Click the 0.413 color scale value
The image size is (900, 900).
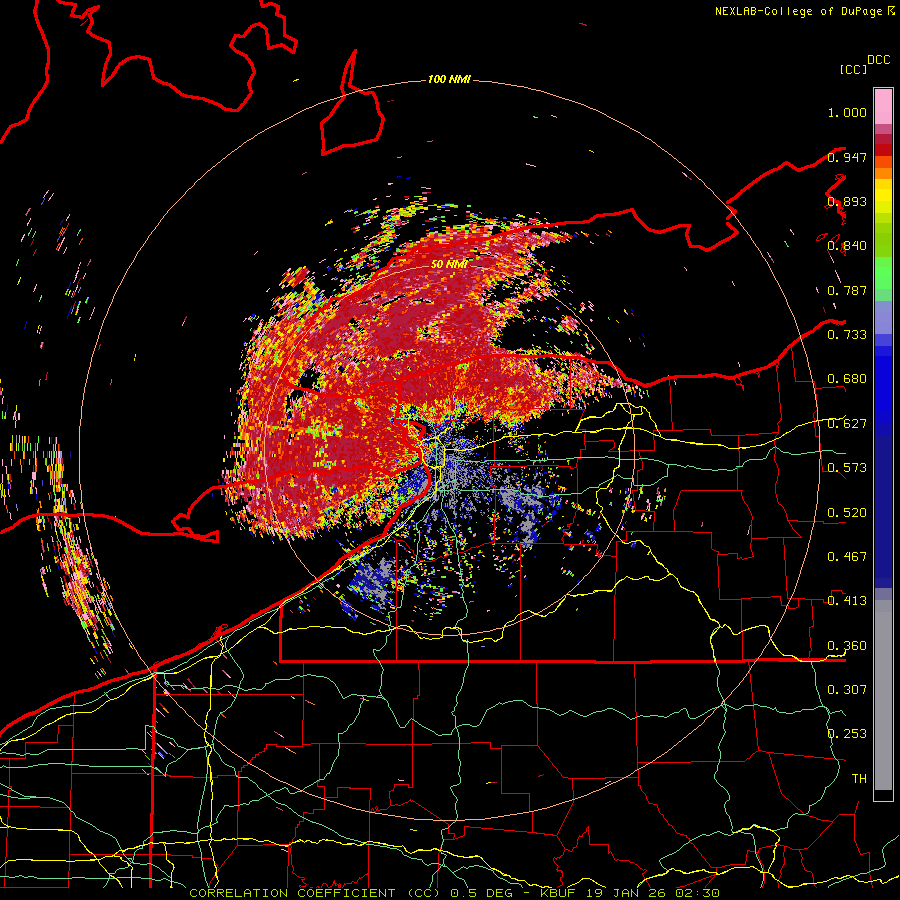[847, 601]
